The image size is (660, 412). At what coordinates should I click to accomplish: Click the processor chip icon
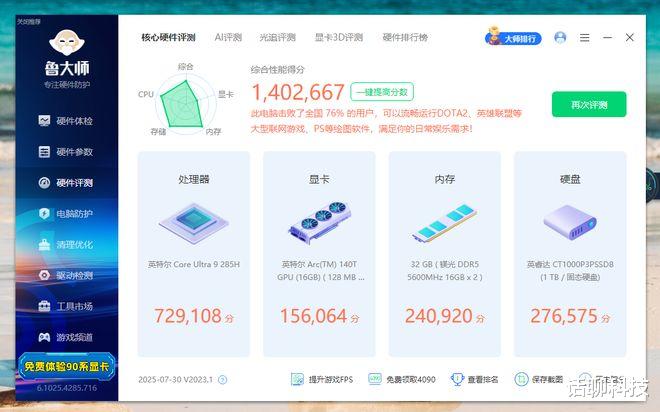point(194,223)
